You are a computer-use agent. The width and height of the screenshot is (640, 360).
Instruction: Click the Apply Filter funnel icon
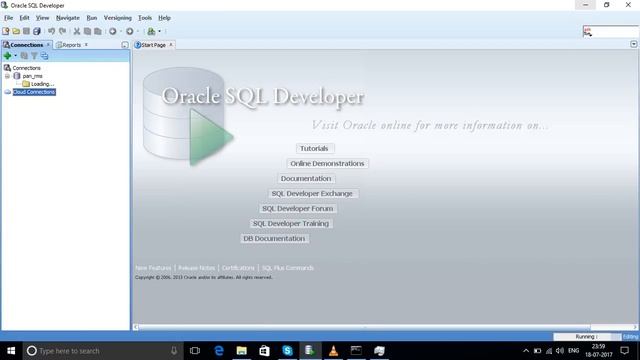click(34, 56)
